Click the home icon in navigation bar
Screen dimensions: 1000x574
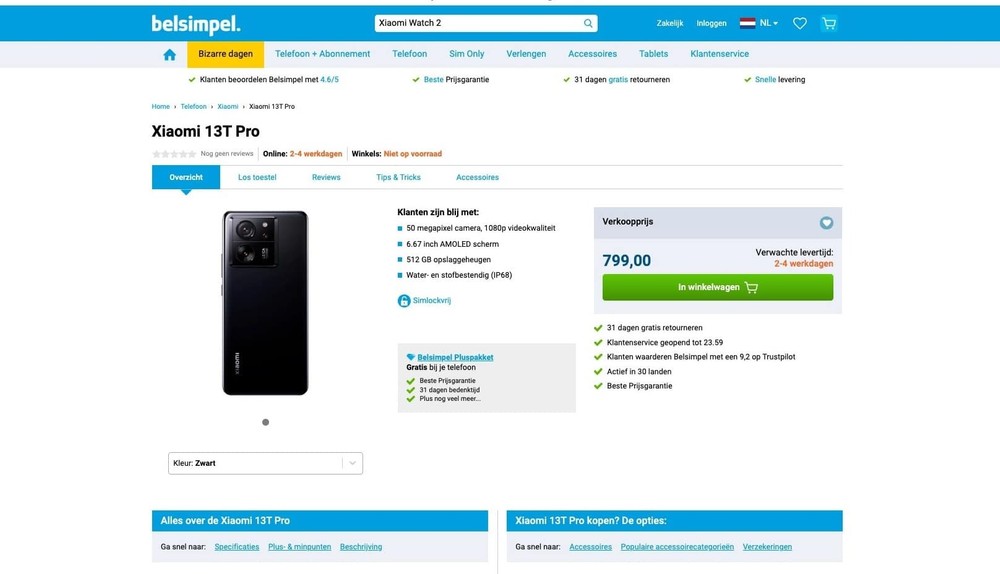point(169,55)
